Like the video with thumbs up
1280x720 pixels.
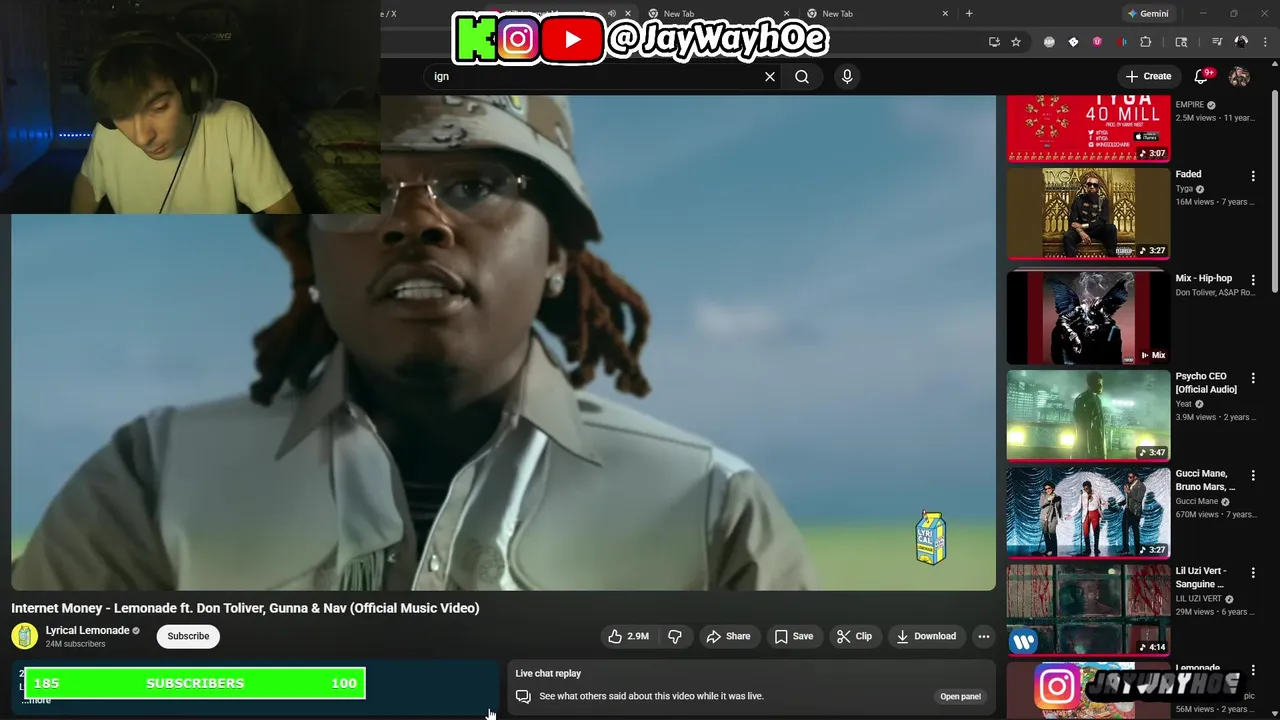(629, 636)
